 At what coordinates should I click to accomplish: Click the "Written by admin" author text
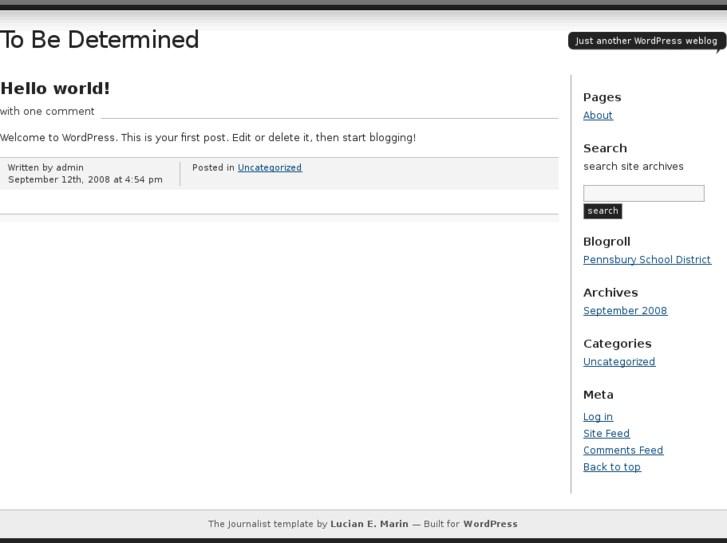click(x=46, y=168)
